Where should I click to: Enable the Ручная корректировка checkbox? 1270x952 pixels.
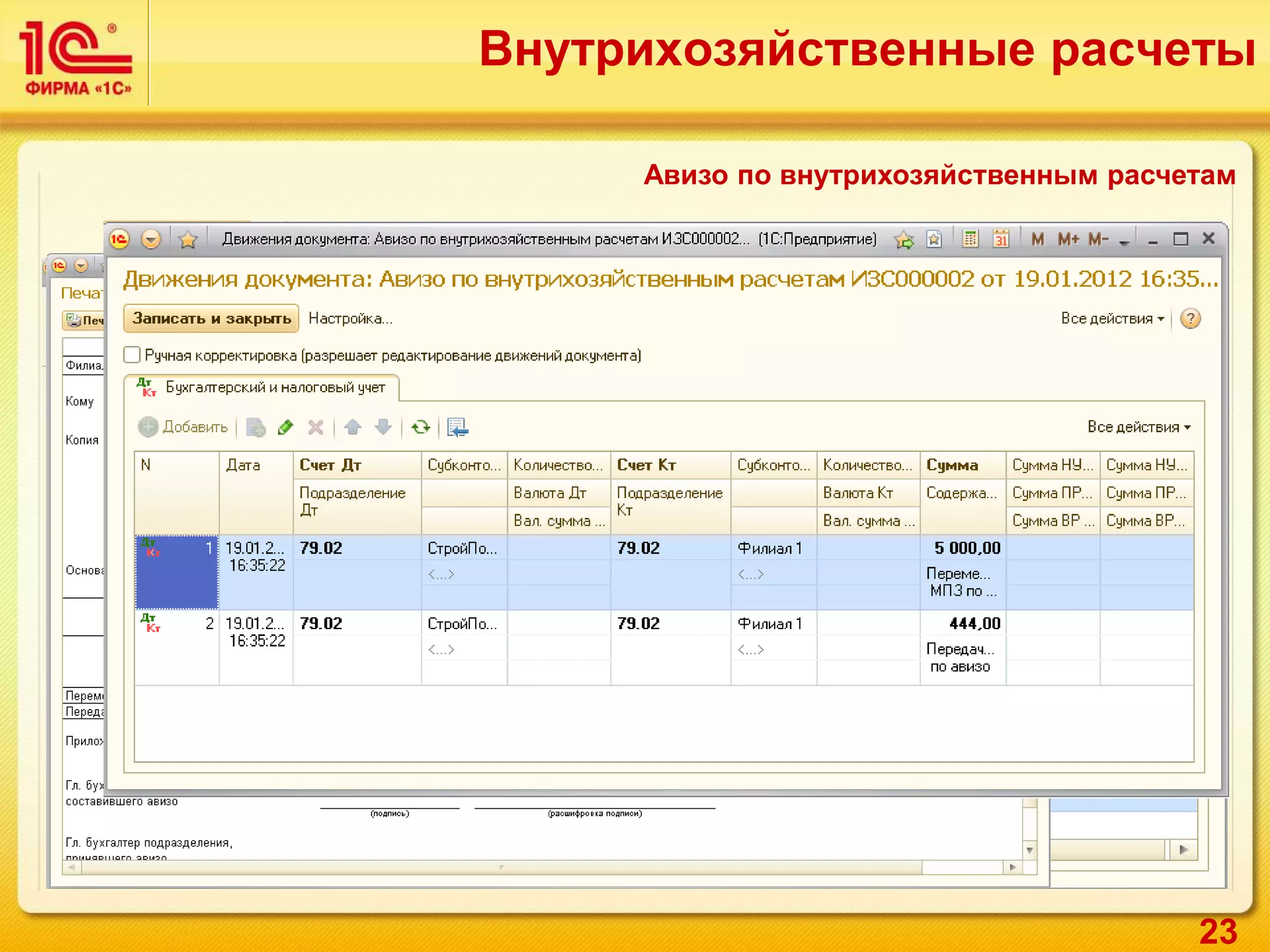click(131, 355)
